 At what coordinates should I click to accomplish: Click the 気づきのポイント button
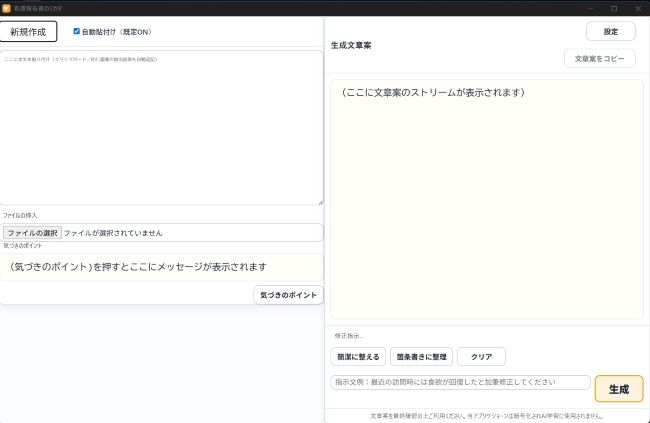pyautogui.click(x=289, y=295)
